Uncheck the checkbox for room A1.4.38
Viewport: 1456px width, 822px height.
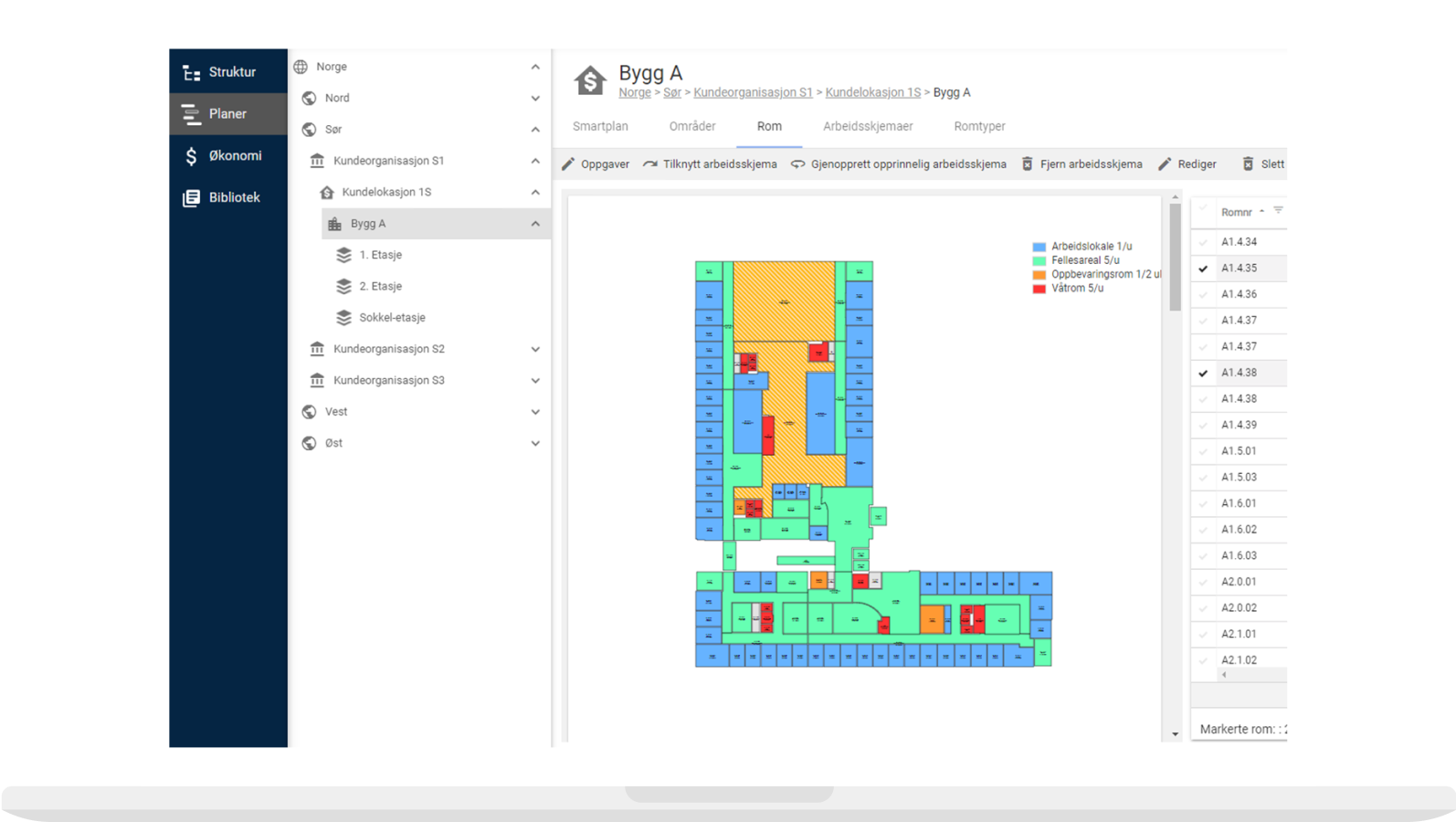tap(1203, 373)
